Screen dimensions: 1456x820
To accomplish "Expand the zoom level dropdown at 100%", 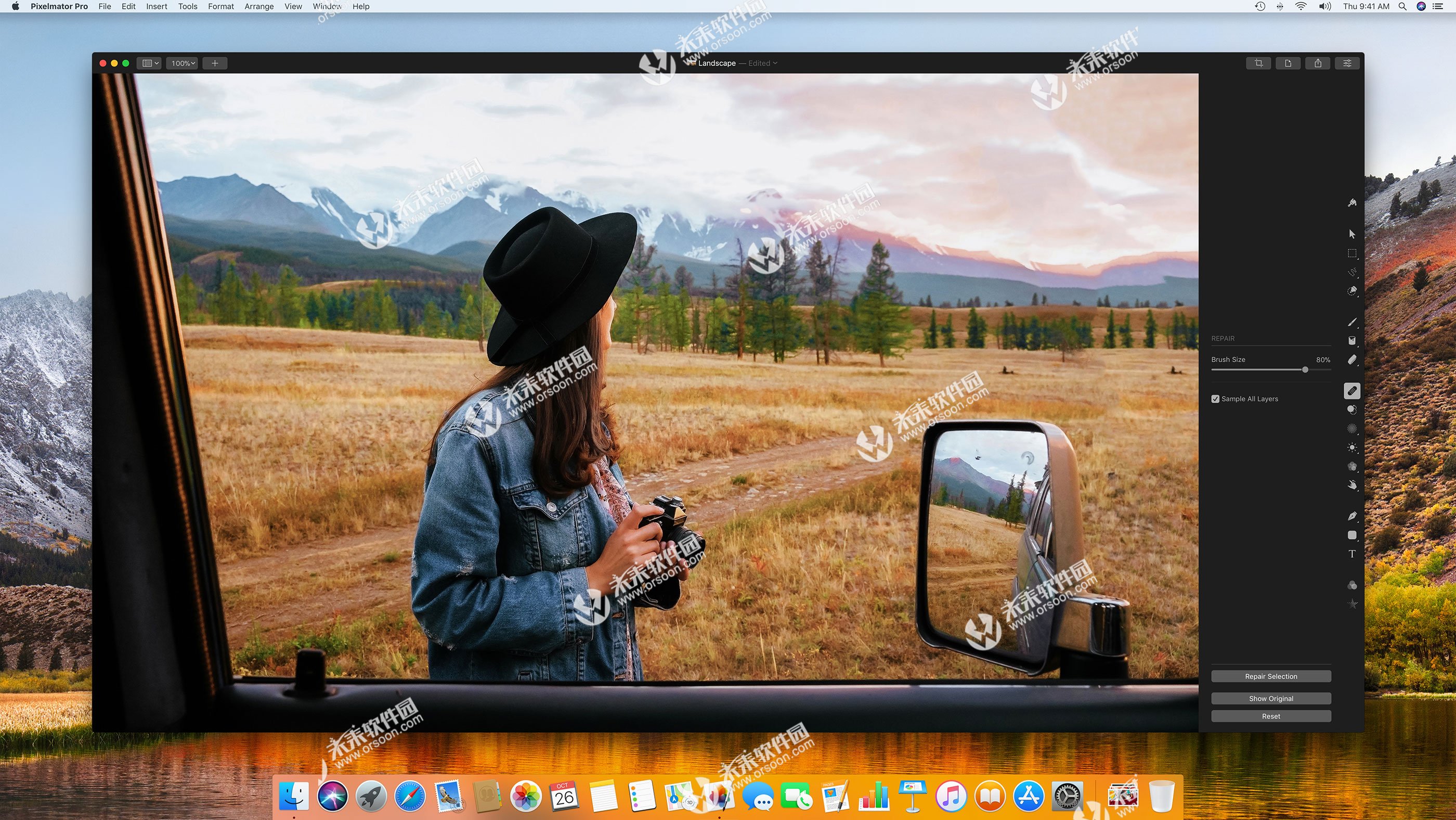I will click(183, 63).
